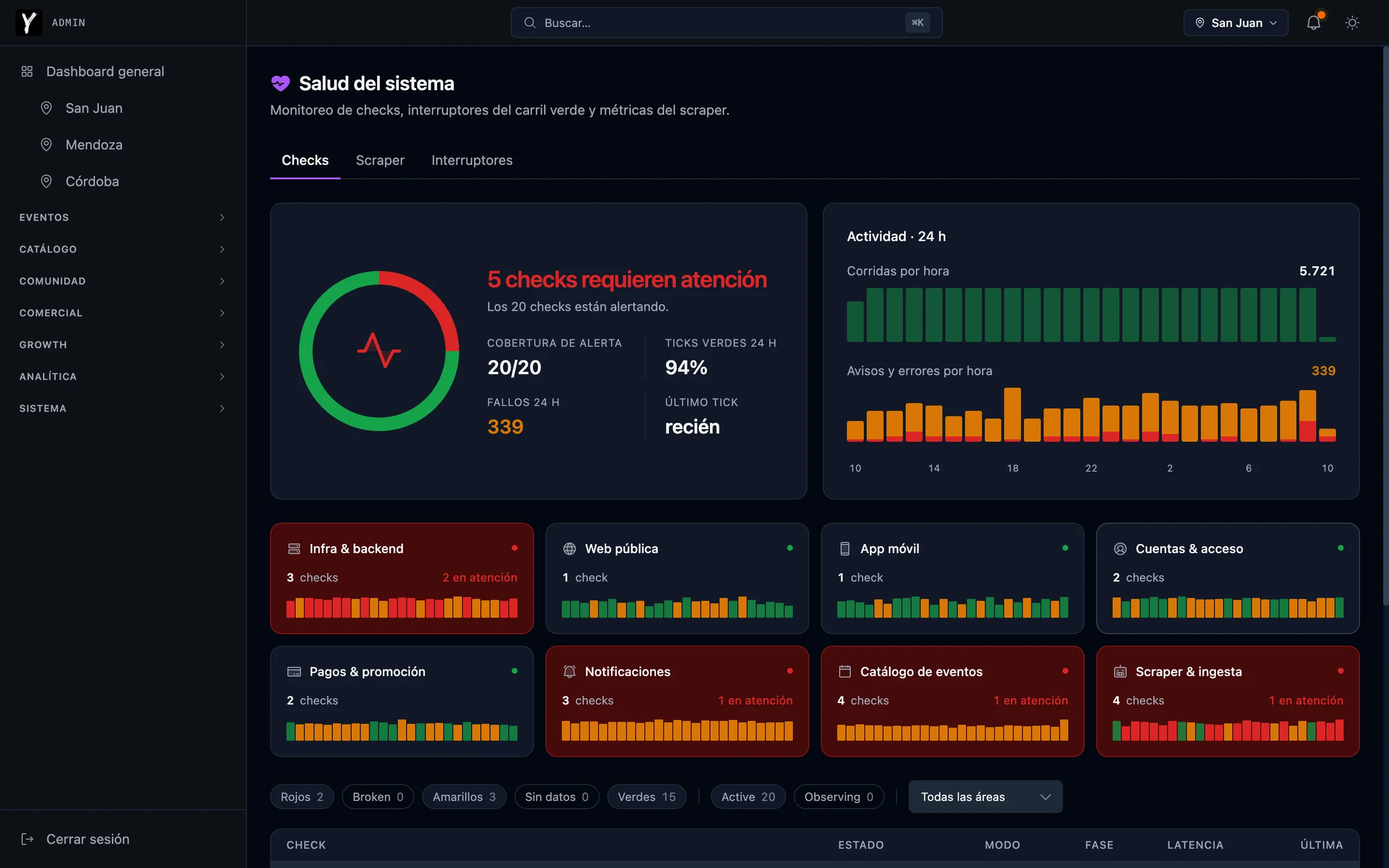This screenshot has width=1389, height=868.
Task: Click the card icon on Pagos & promoción
Action: click(294, 671)
